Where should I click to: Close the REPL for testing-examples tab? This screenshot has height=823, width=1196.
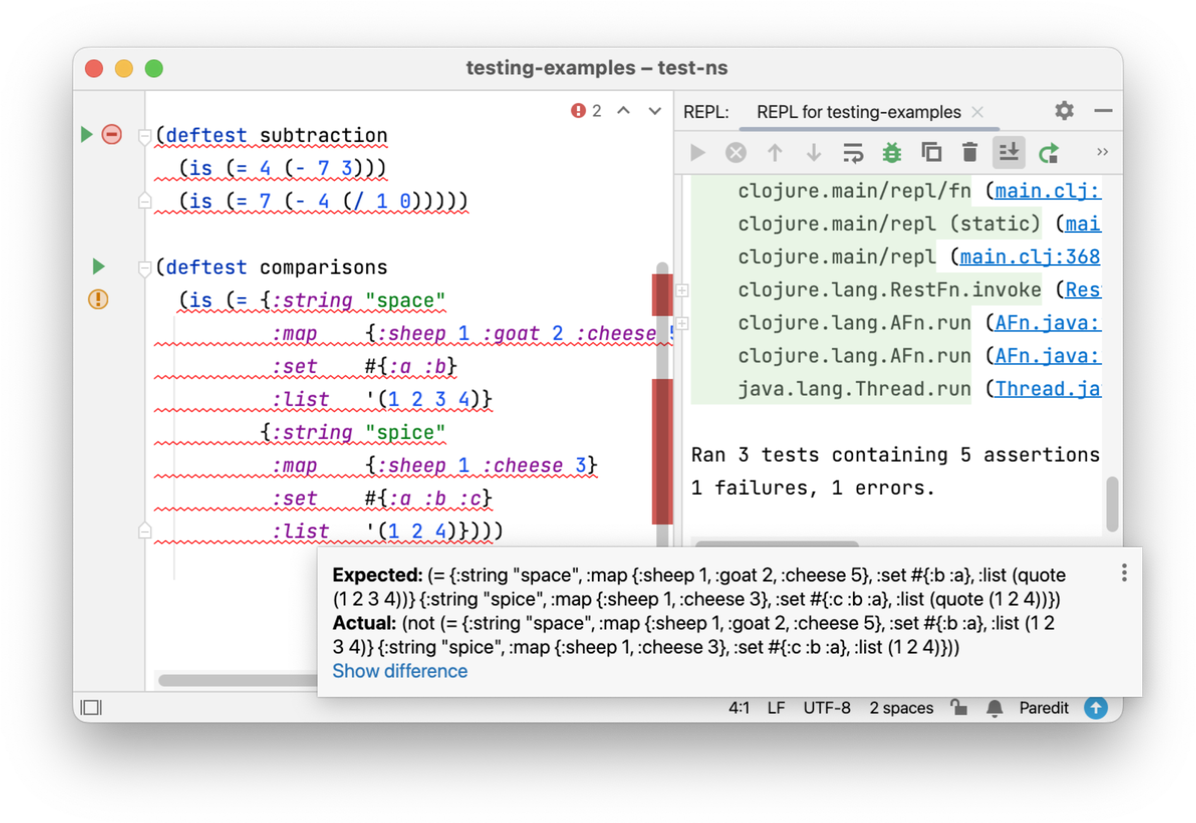tap(977, 112)
